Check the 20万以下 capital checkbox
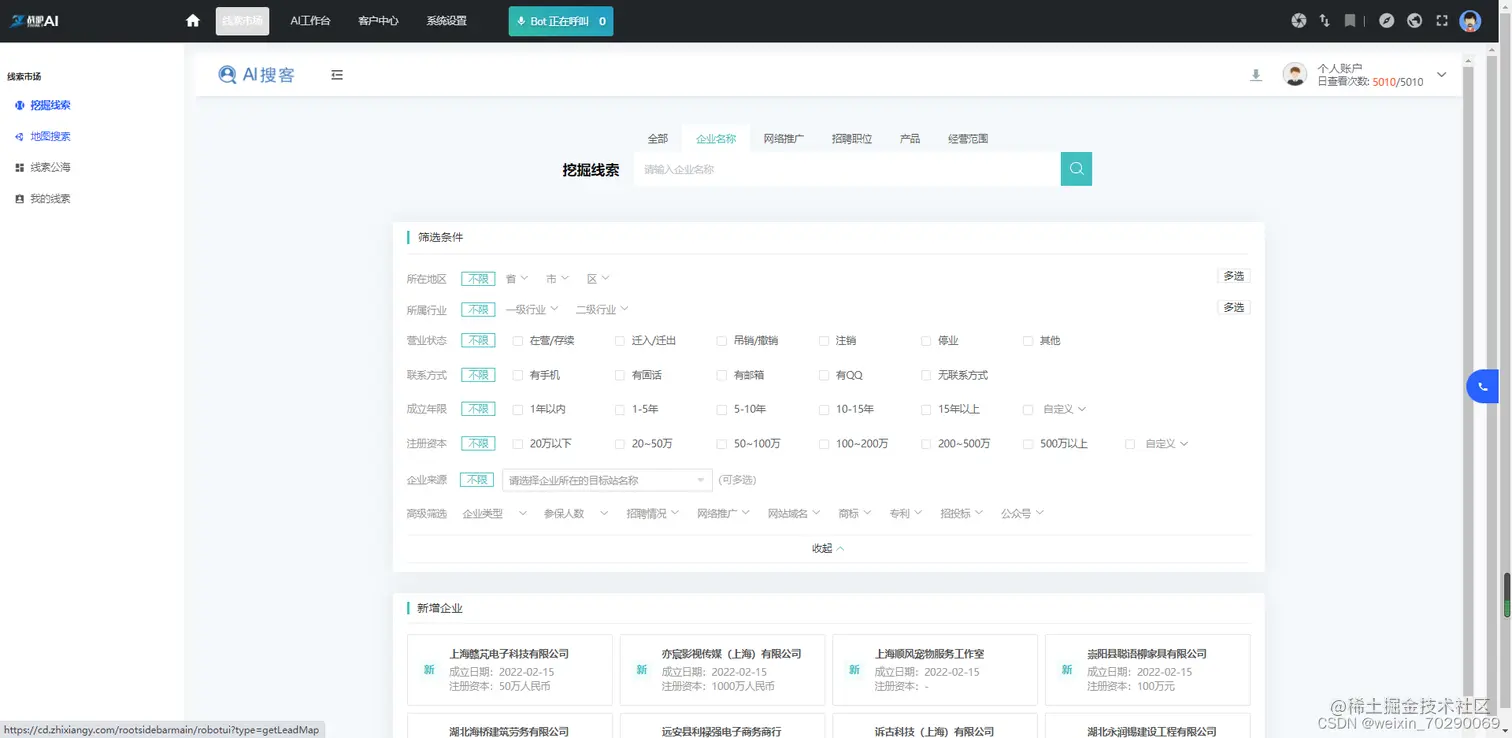1512x738 pixels. 517,444
